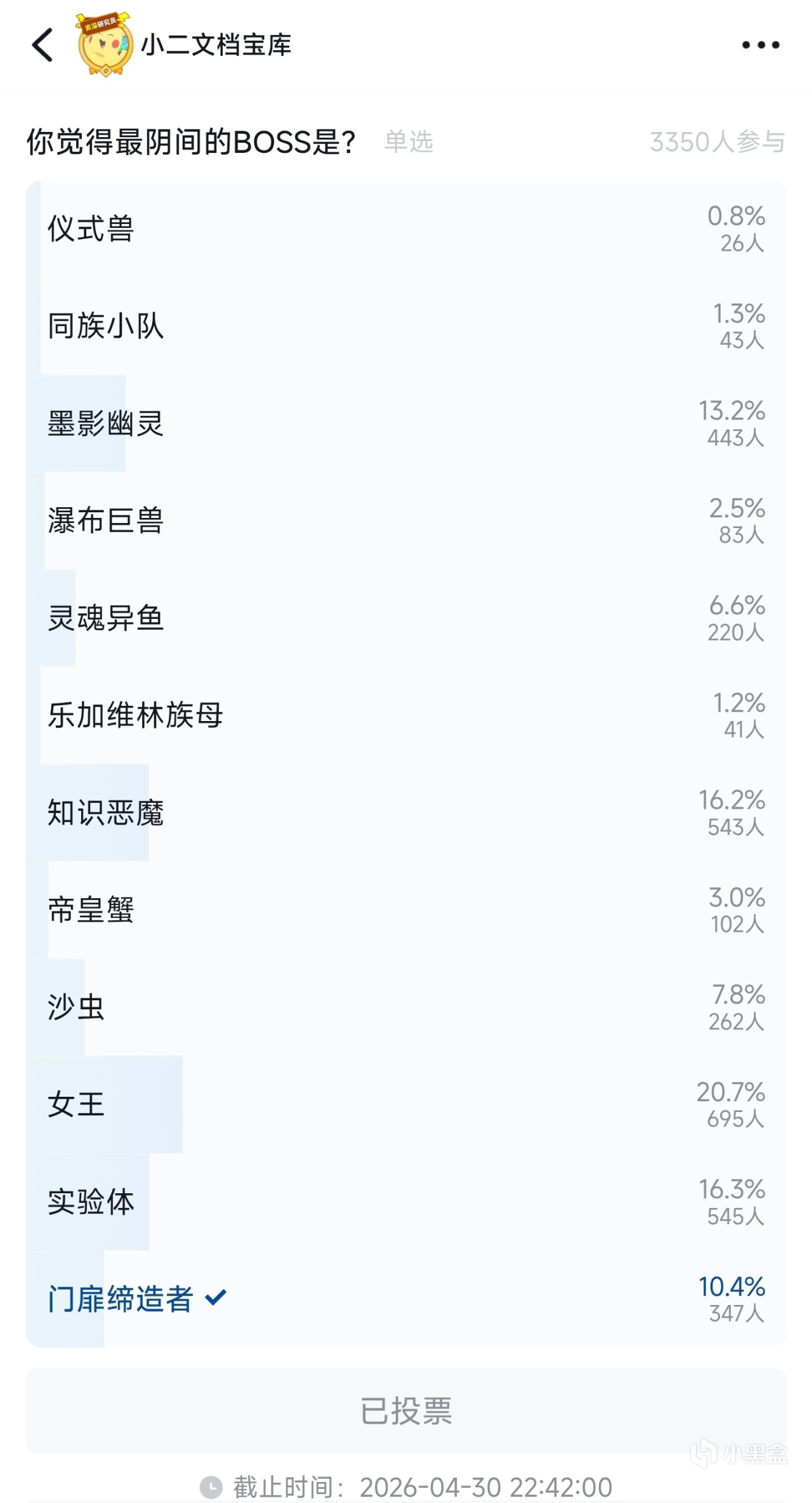Choose the 乐加维林族母 poll option
Screen dimensions: 812x1503
(406, 715)
